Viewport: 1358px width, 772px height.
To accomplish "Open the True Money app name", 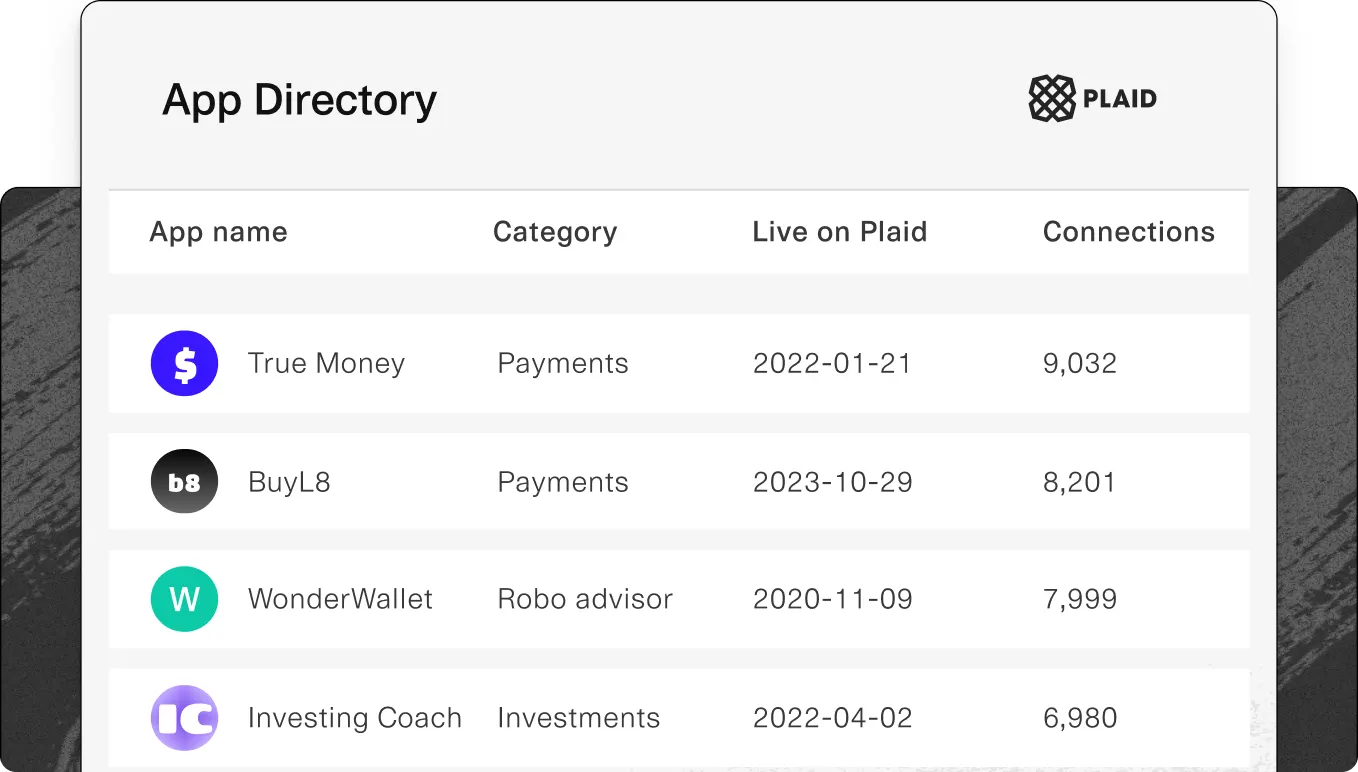I will click(326, 363).
